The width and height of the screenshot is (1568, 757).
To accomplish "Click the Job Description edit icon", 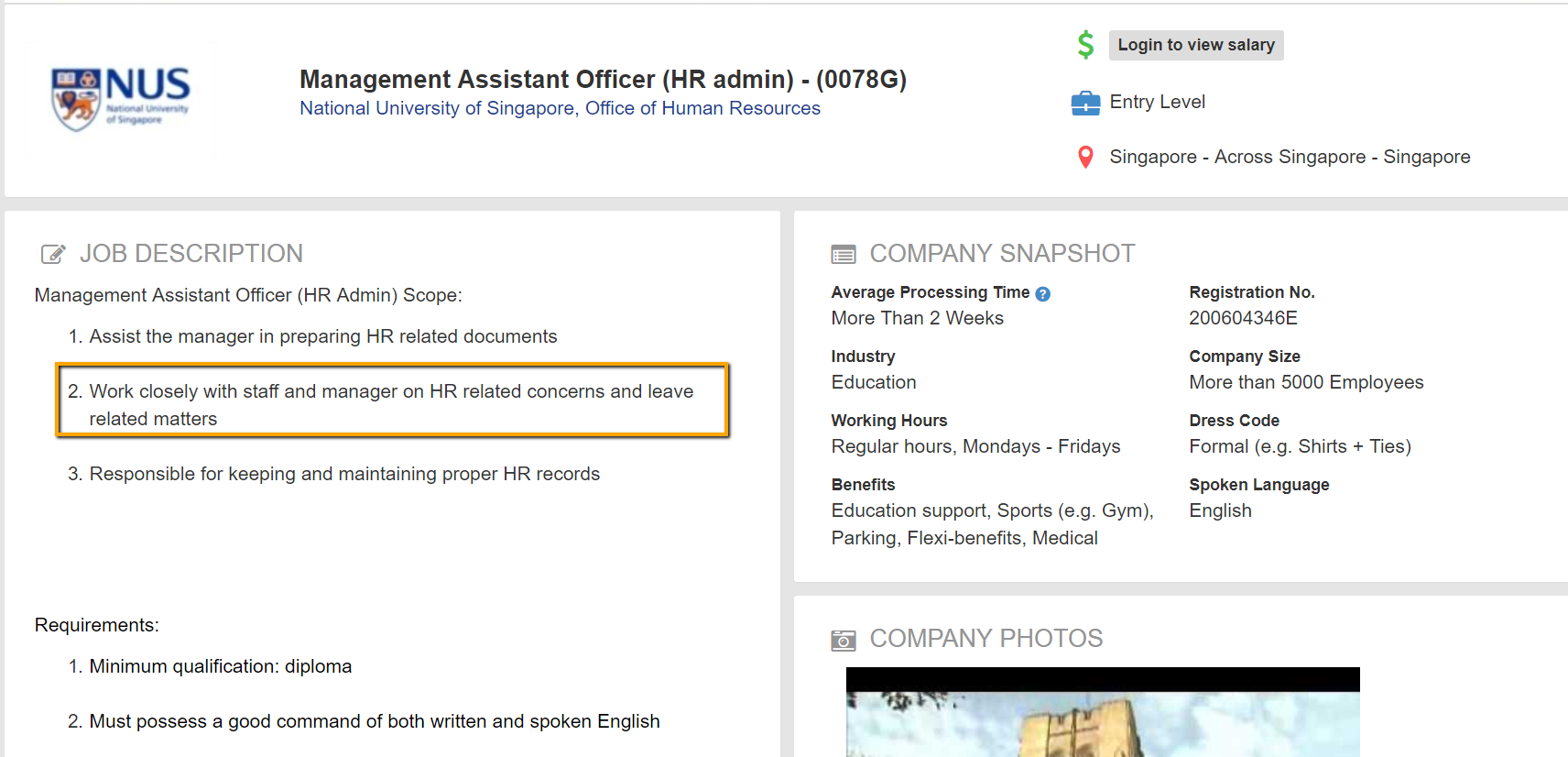I will point(53,254).
